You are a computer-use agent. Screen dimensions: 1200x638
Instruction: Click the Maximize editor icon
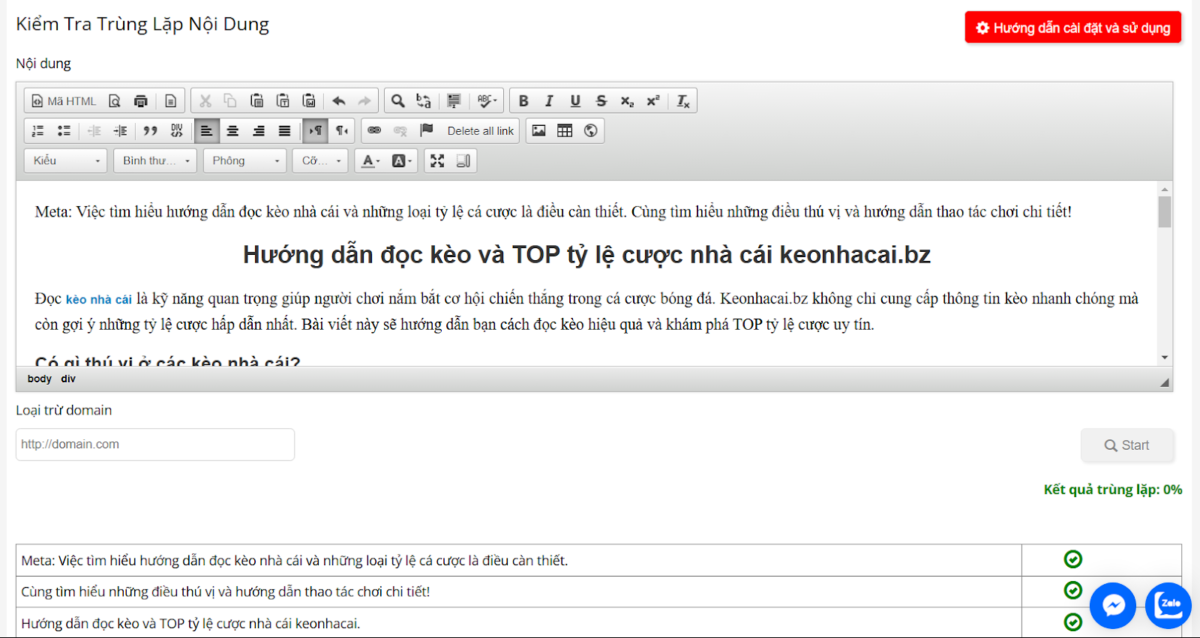point(437,161)
